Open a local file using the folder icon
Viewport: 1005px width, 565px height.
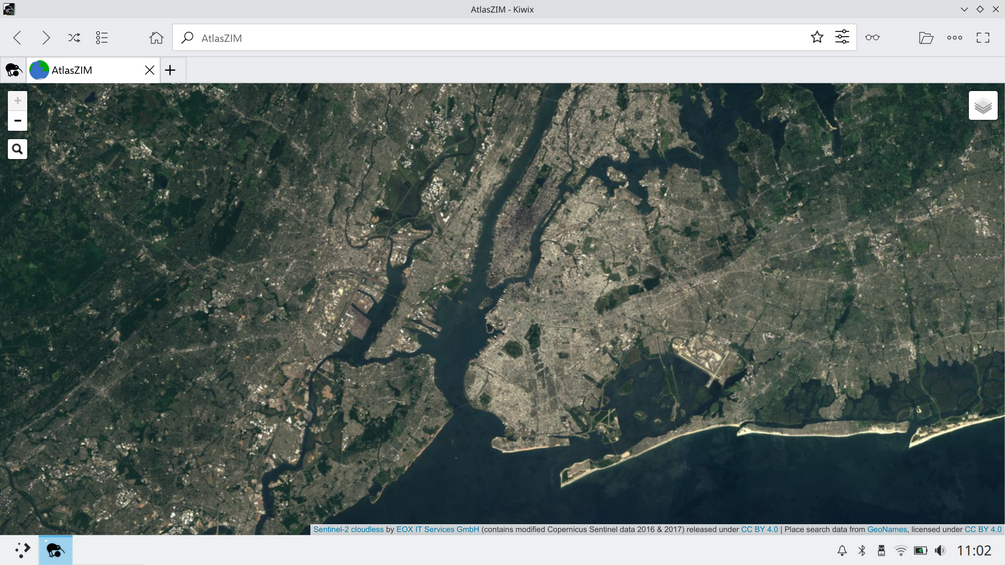pyautogui.click(x=926, y=38)
